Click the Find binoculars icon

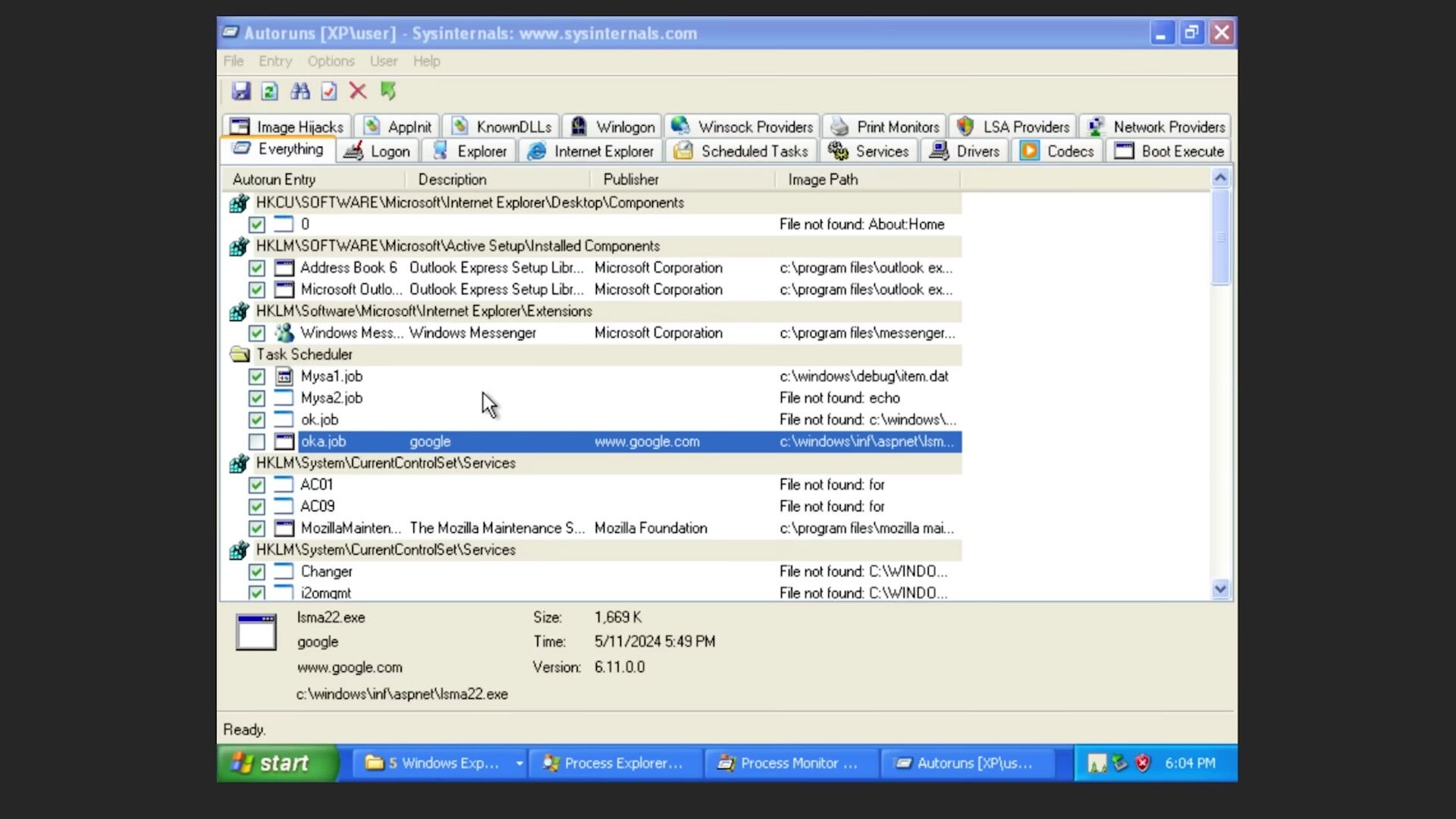point(300,91)
